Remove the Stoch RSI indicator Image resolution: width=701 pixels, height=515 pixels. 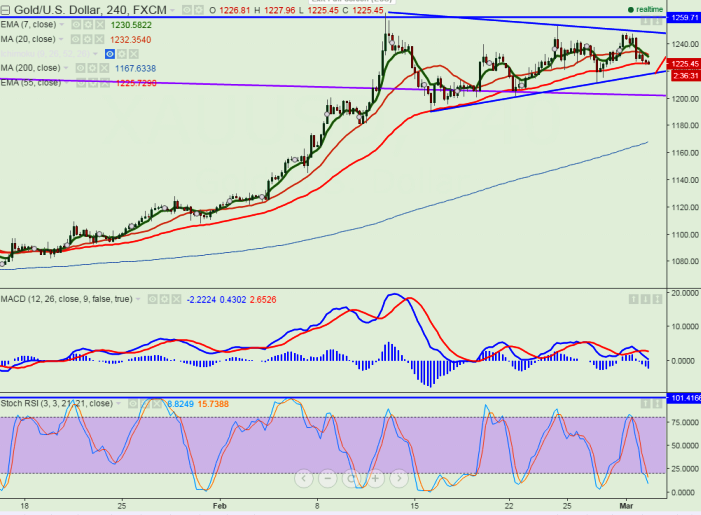click(x=156, y=404)
